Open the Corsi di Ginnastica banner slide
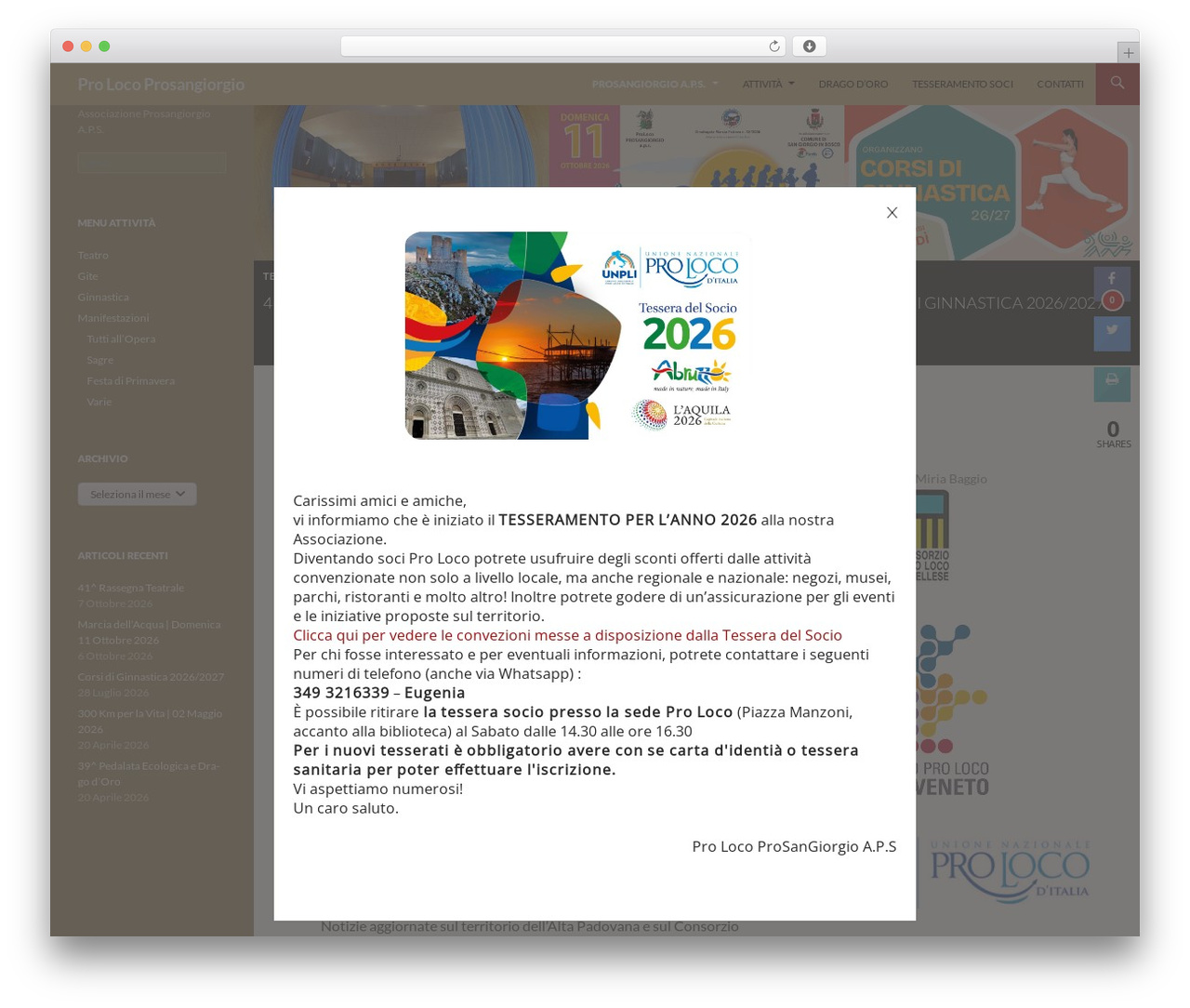This screenshot has width=1190, height=1008. pos(991,182)
